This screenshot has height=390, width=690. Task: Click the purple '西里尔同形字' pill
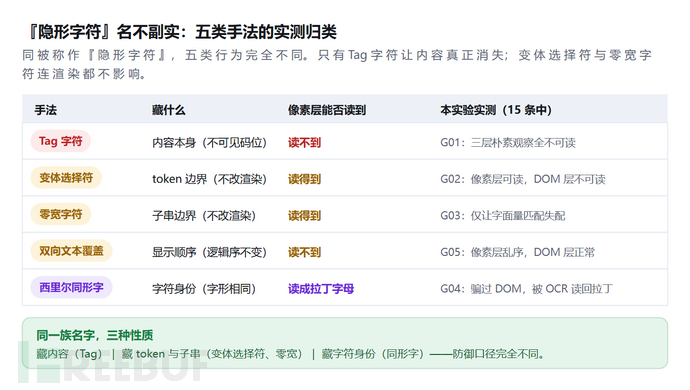[71, 287]
